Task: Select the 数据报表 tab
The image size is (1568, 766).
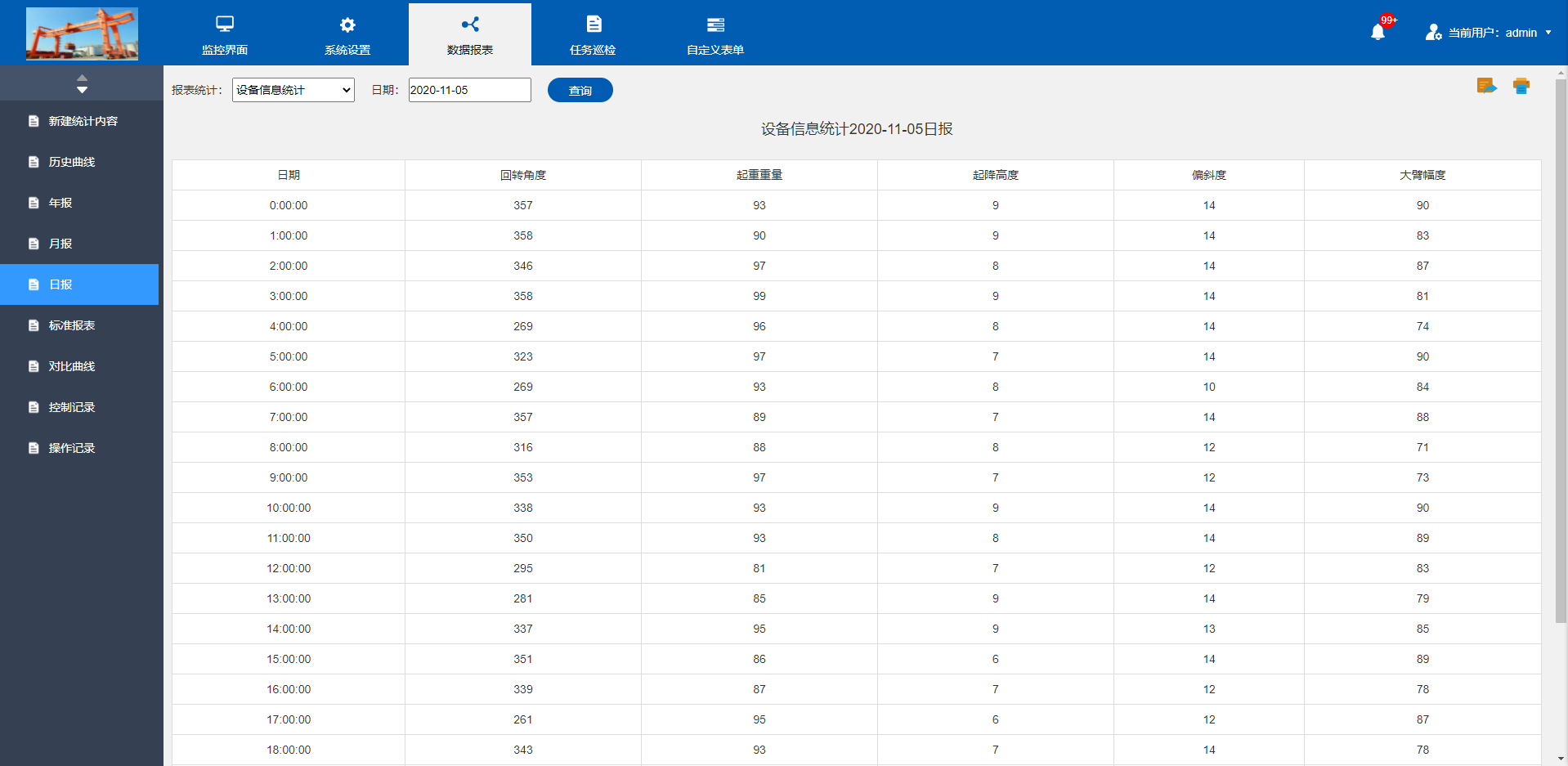Action: click(x=470, y=34)
